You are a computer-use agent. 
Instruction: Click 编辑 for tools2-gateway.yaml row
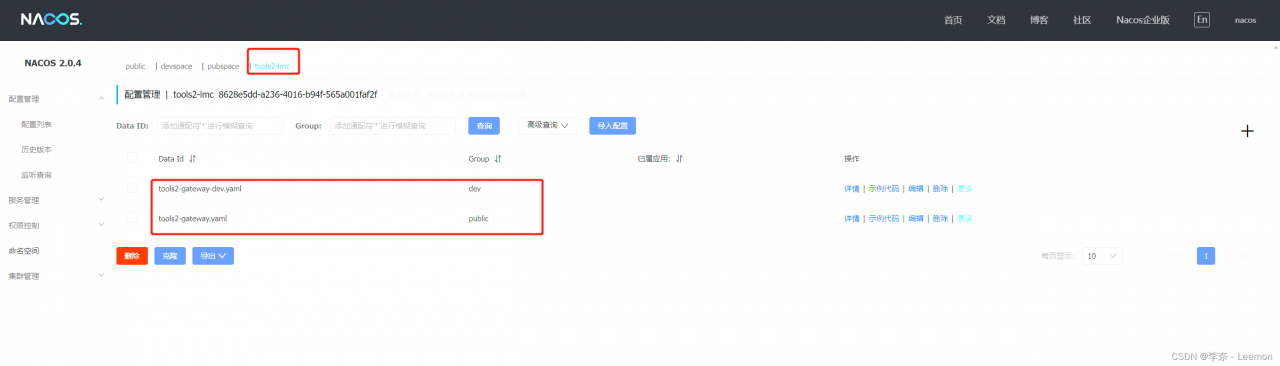[916, 218]
